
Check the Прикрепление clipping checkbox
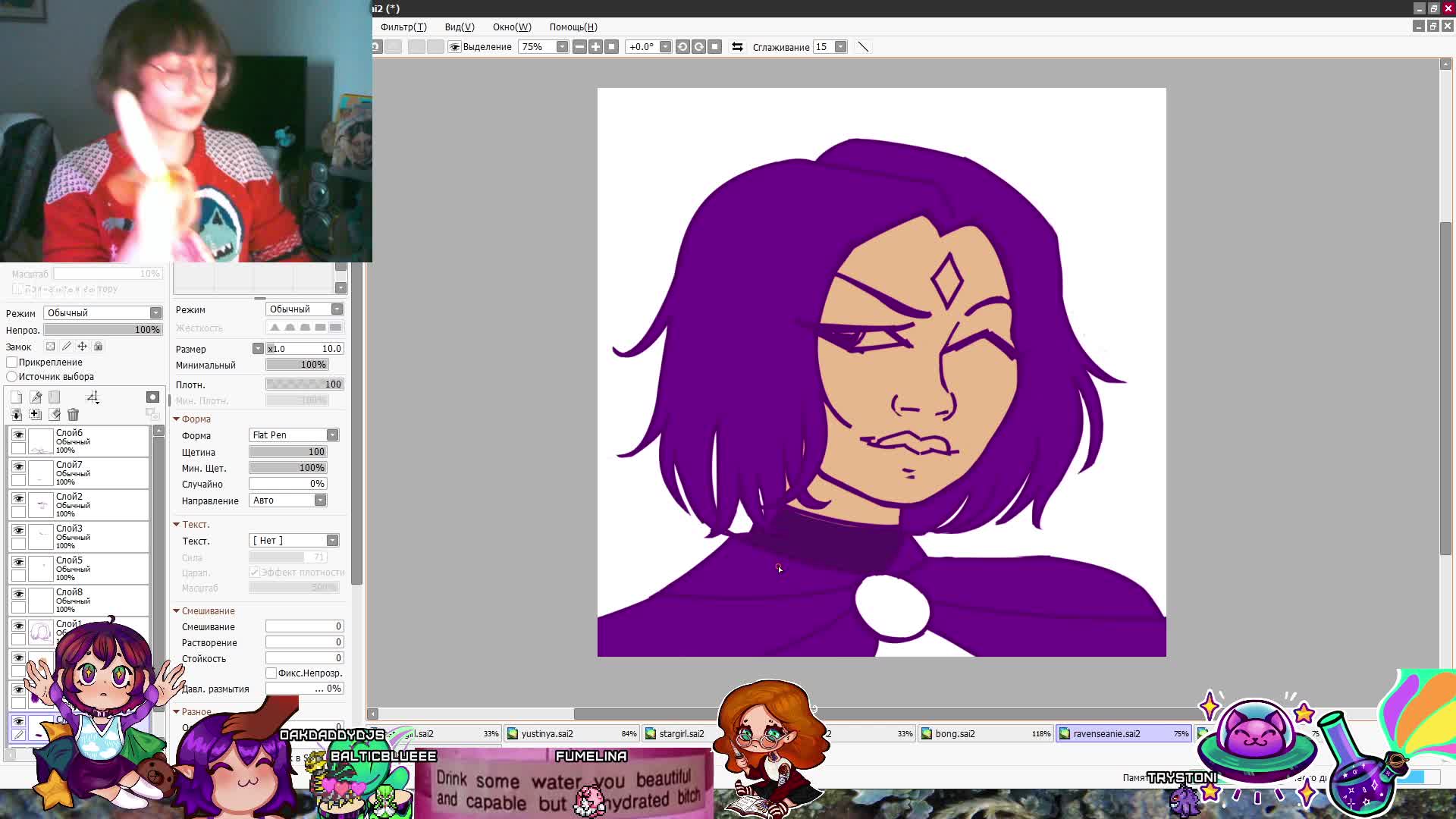[12, 362]
